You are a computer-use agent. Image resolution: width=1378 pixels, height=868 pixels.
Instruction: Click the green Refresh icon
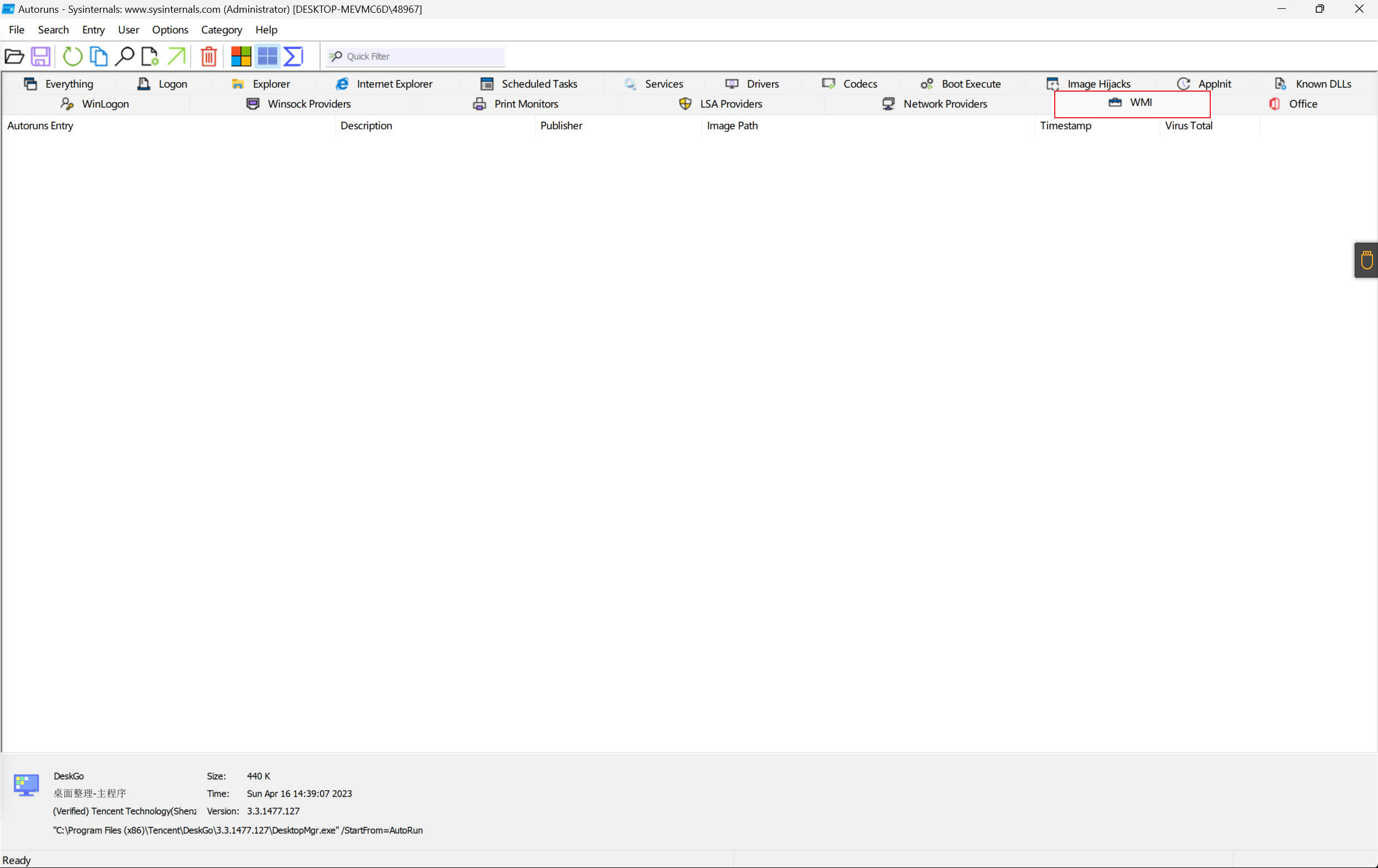pos(72,56)
